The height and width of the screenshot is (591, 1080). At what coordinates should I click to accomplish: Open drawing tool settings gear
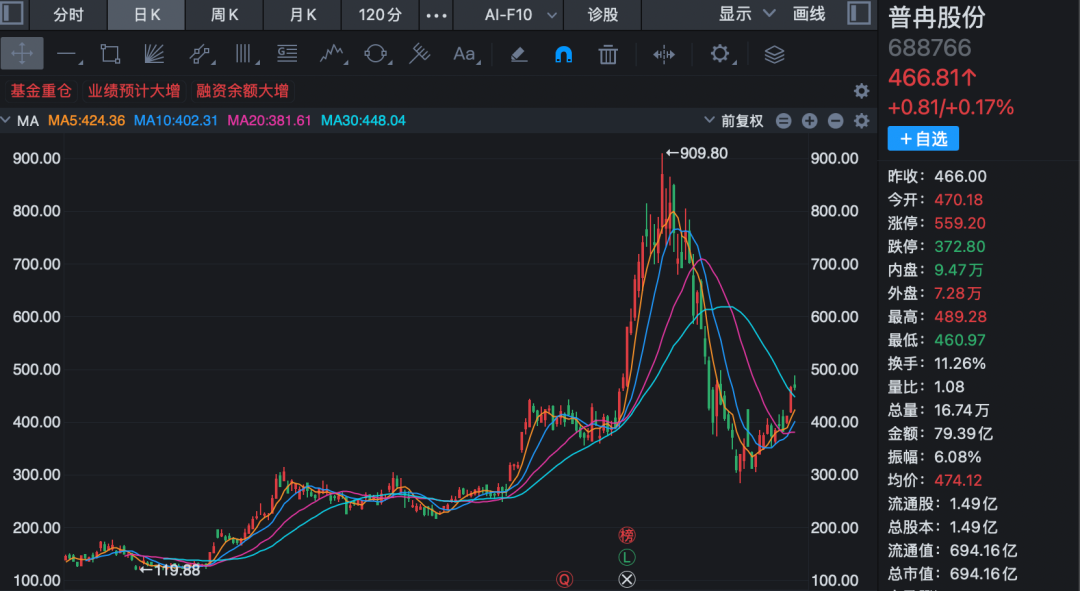tap(720, 54)
